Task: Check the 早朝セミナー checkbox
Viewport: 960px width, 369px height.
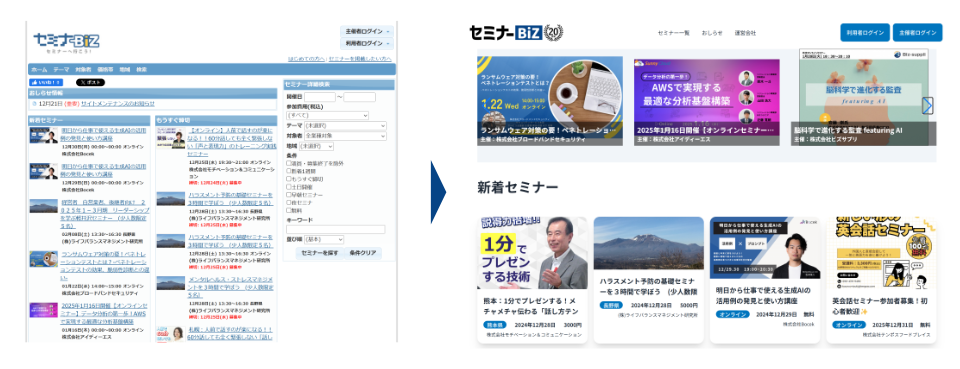Action: point(289,195)
